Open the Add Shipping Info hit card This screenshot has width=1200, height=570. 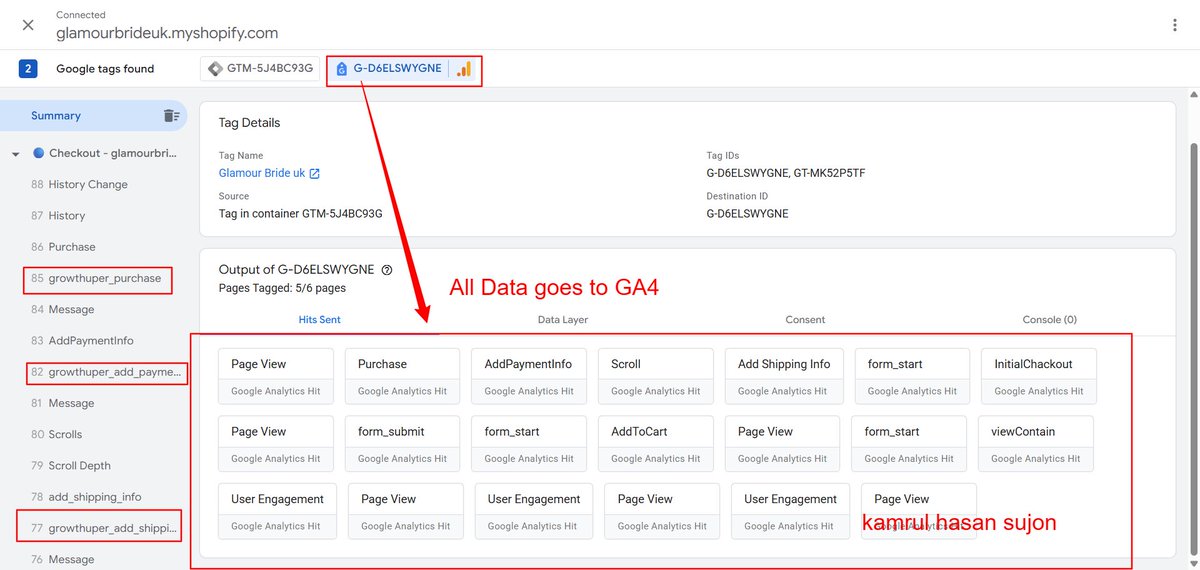pyautogui.click(x=784, y=376)
